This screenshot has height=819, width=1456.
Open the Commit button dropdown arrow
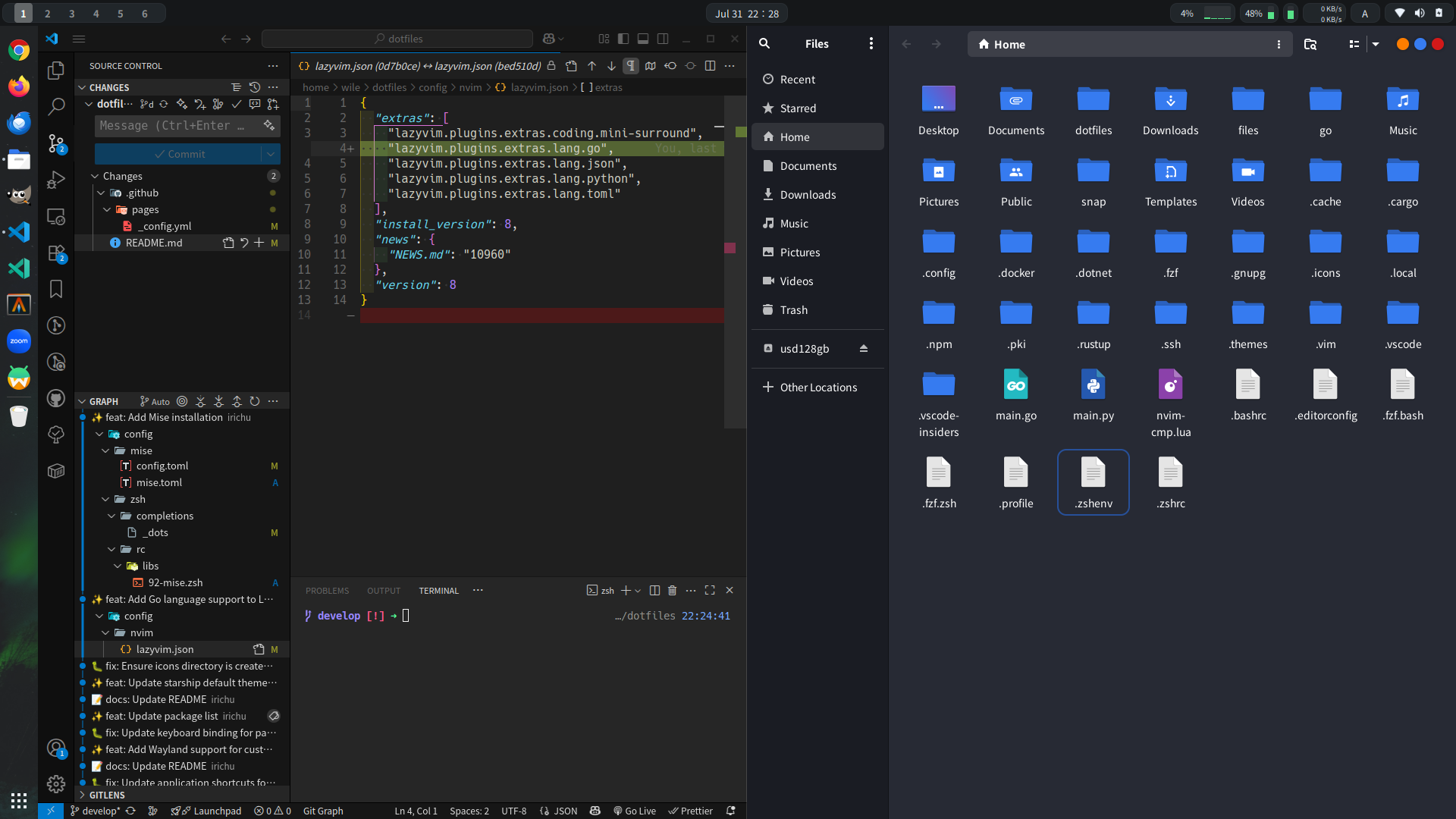click(271, 154)
